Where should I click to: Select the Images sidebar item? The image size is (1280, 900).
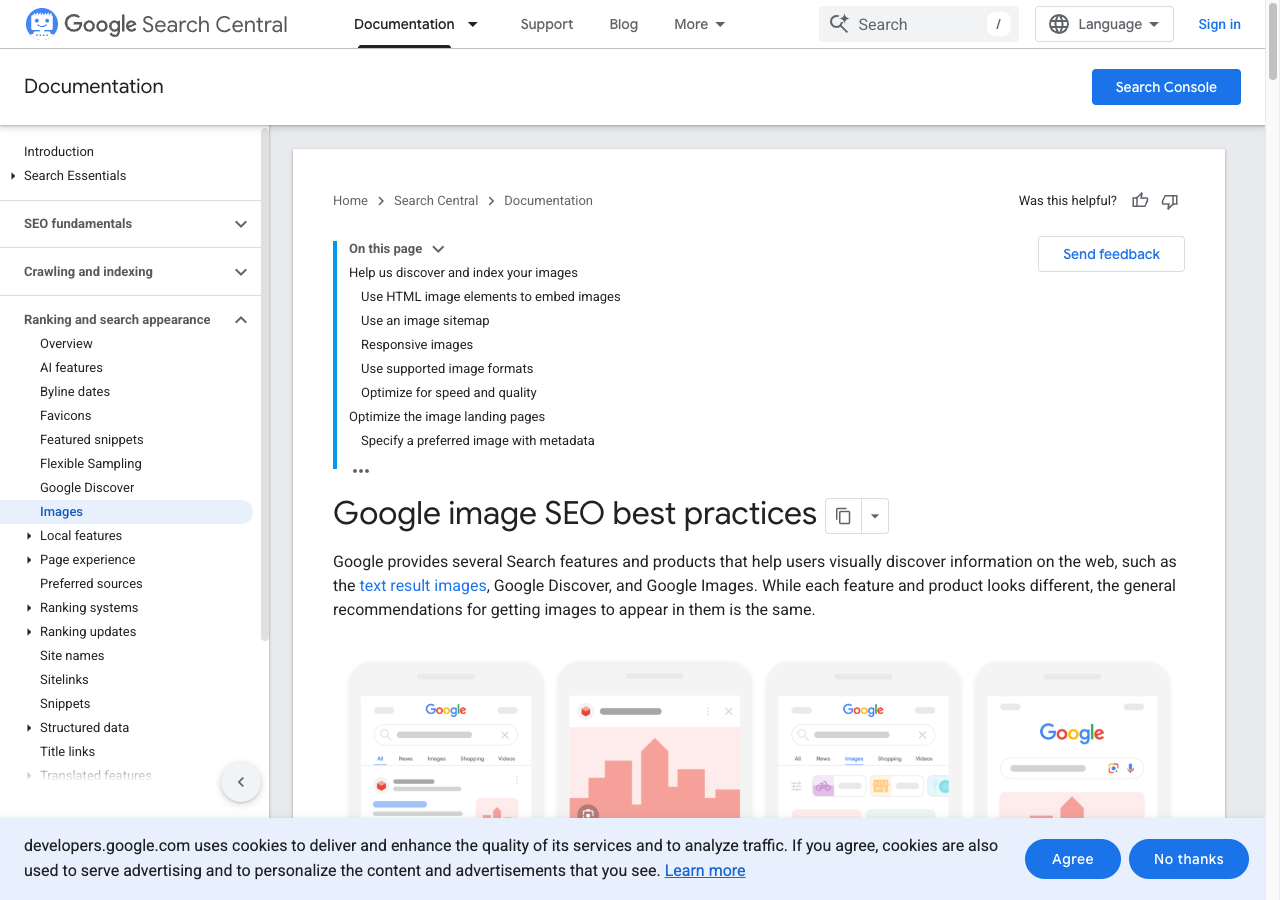[x=126, y=512]
